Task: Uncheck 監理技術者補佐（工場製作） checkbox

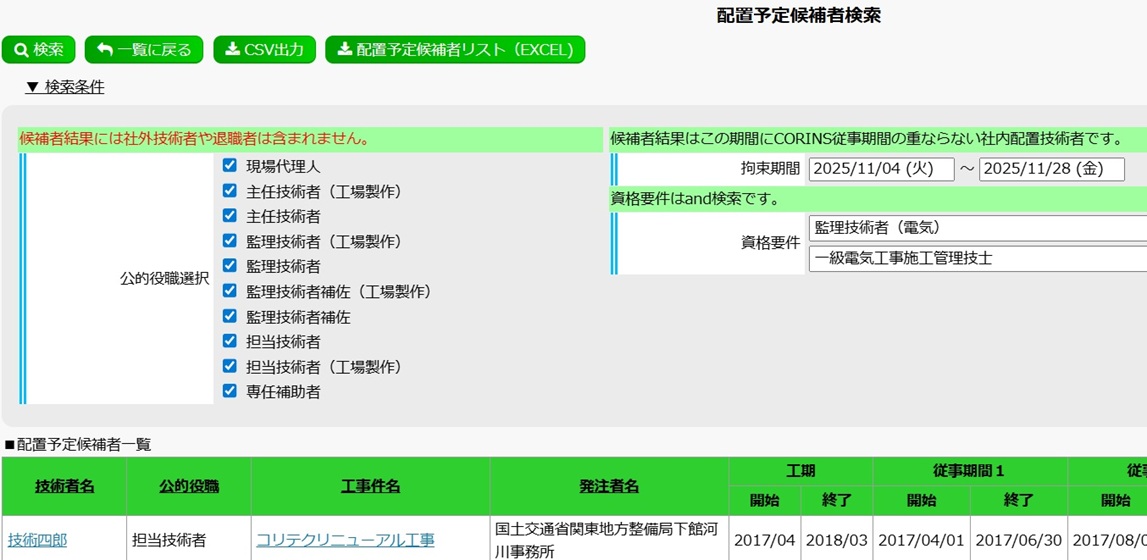Action: [230, 291]
